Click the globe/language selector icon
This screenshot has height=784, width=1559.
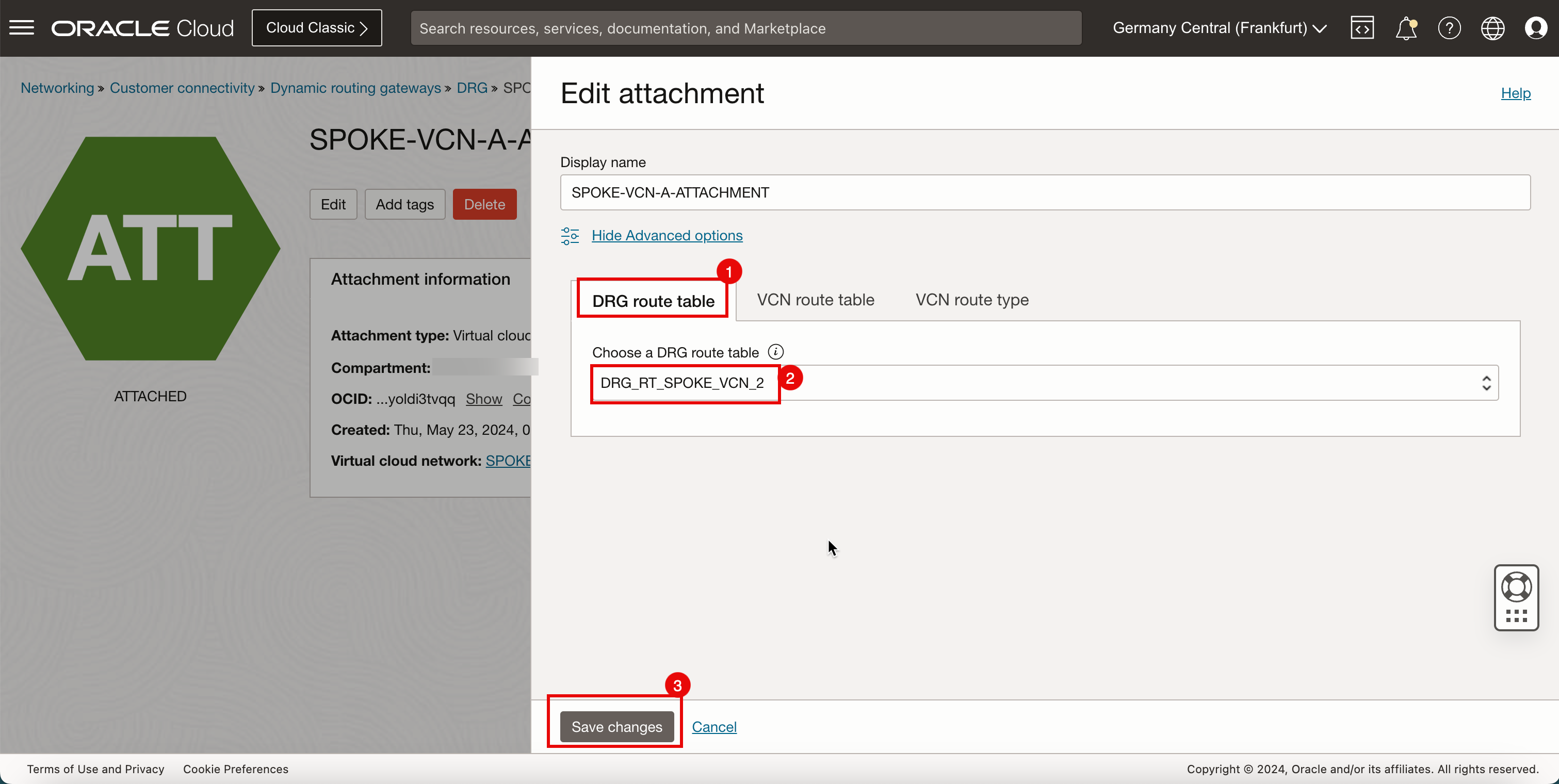coord(1493,27)
